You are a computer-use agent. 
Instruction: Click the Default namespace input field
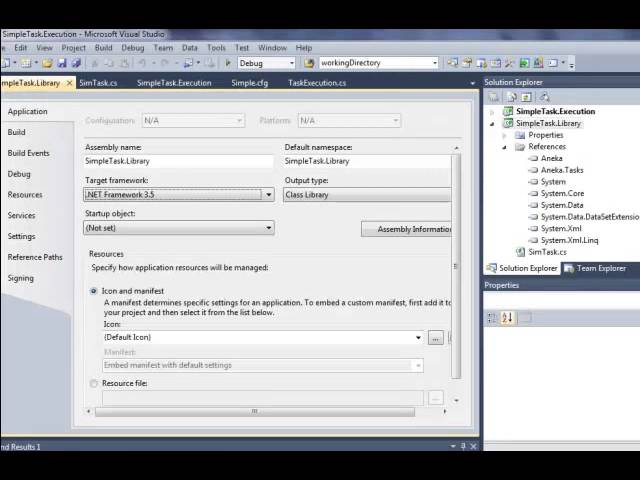coord(367,161)
